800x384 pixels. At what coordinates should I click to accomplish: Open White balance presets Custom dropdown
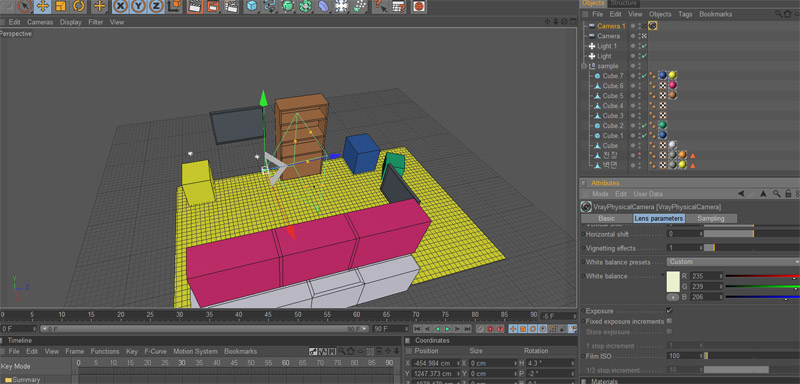[x=733, y=262]
